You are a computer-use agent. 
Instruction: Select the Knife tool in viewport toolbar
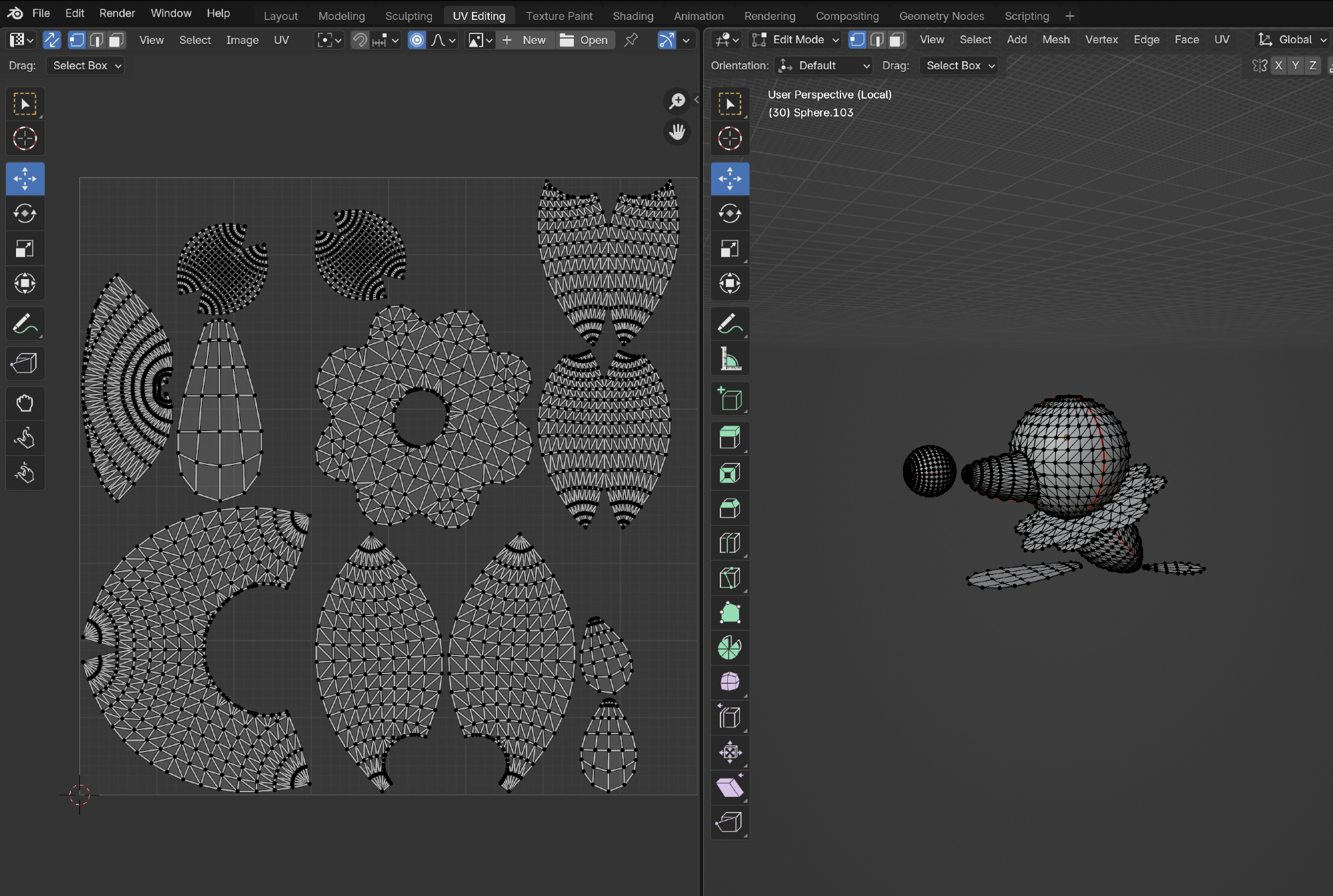[730, 578]
